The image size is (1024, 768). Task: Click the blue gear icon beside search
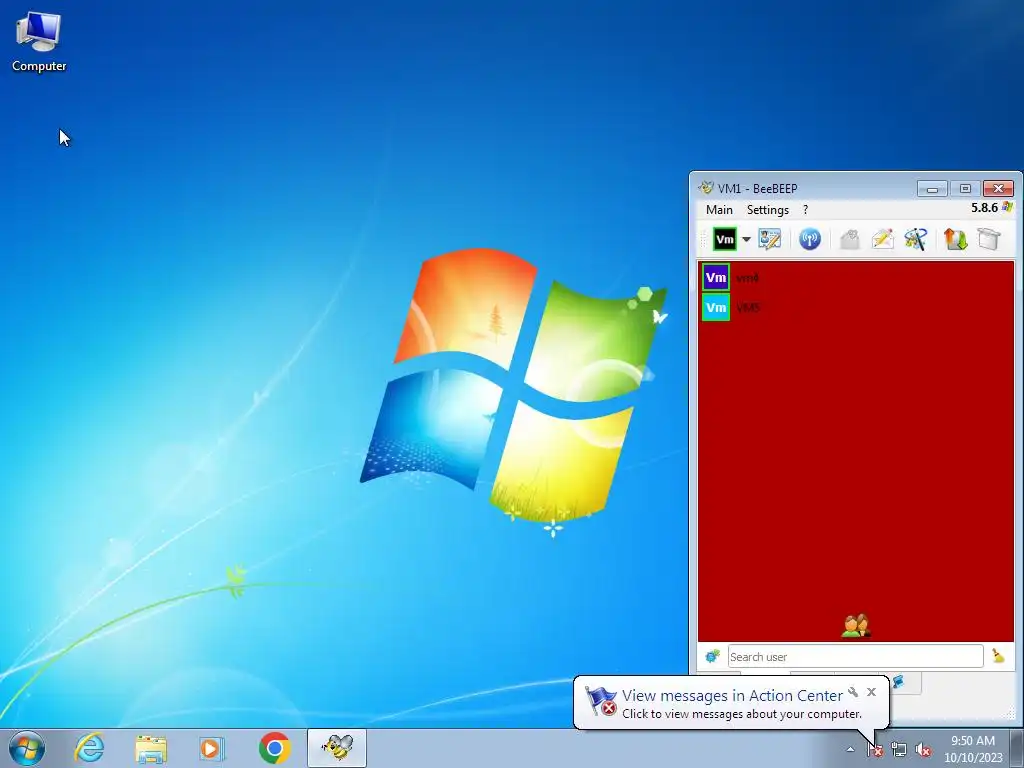(x=712, y=656)
